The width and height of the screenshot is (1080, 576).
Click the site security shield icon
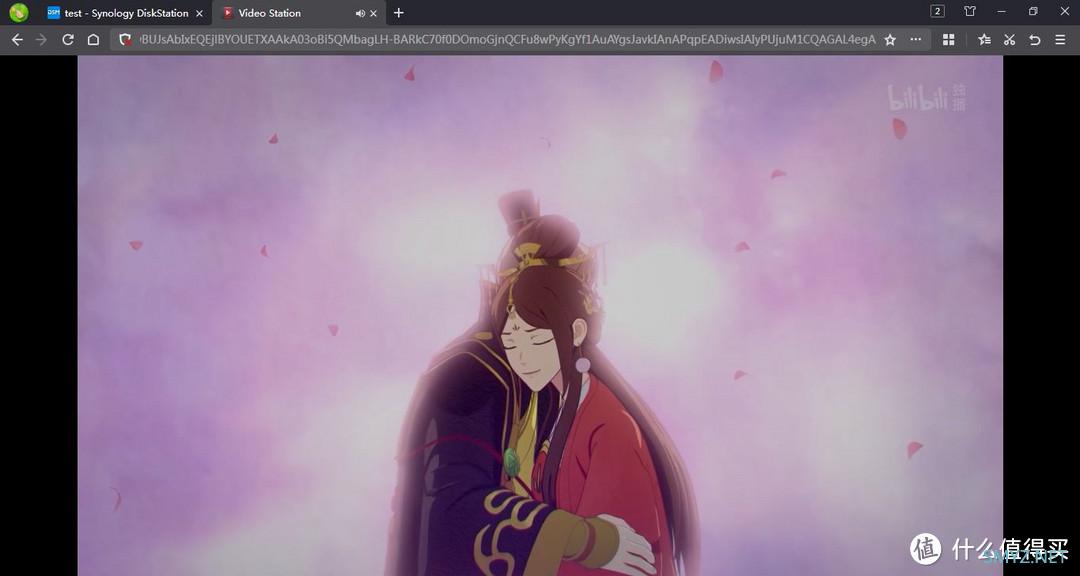coord(125,40)
